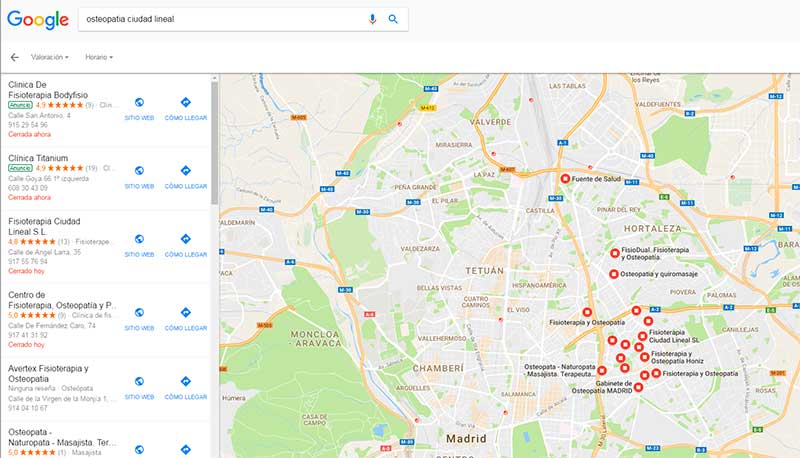
Task: Click the MONCLOA - ARAVACA label on map
Action: coord(316,339)
